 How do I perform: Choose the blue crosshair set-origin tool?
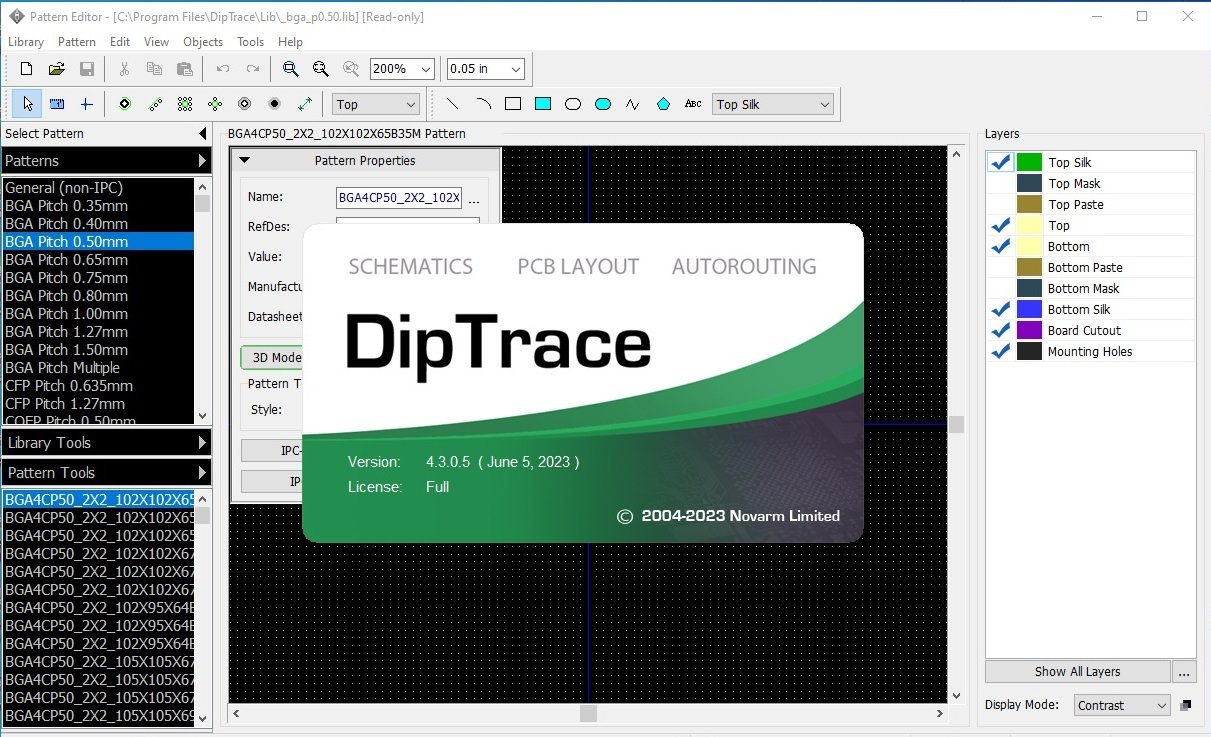(x=87, y=104)
